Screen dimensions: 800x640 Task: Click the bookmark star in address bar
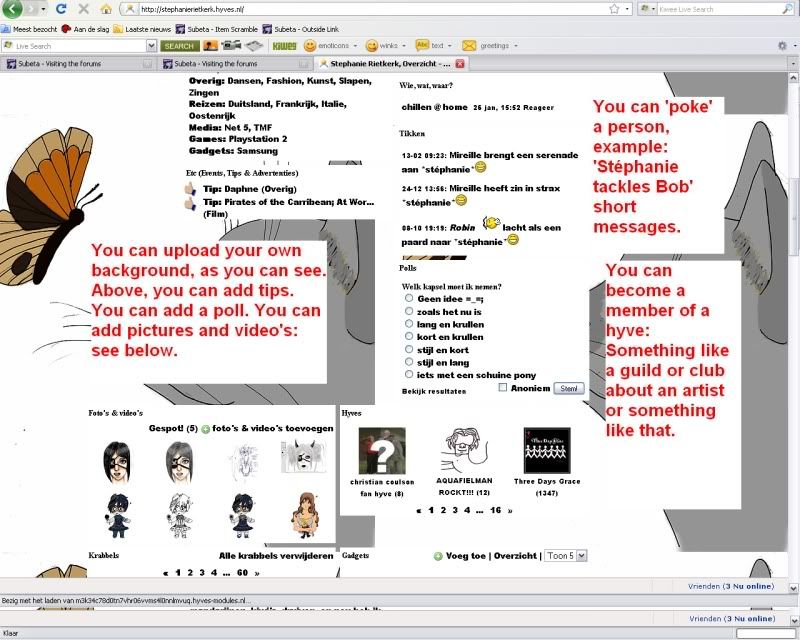click(x=613, y=9)
